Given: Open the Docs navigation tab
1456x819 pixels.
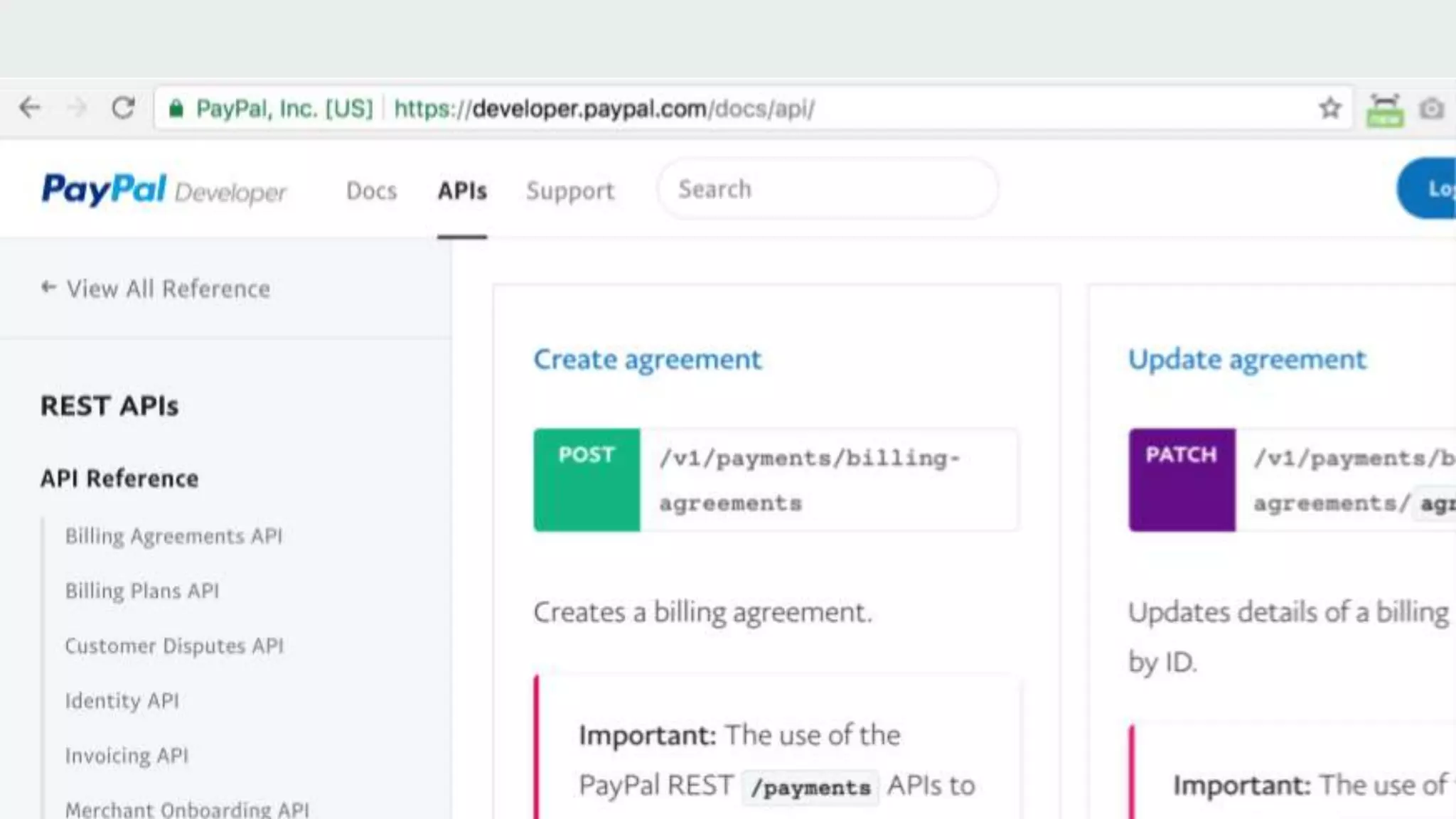Looking at the screenshot, I should click(x=371, y=191).
